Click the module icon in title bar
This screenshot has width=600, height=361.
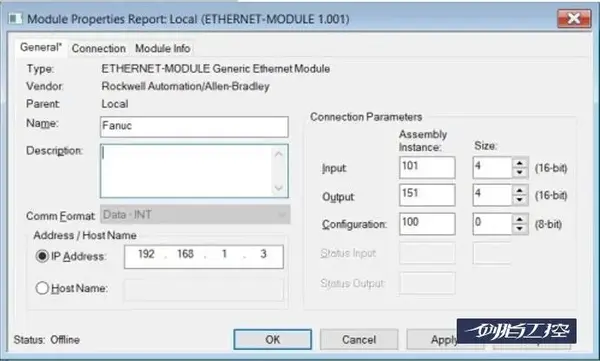click(15, 18)
